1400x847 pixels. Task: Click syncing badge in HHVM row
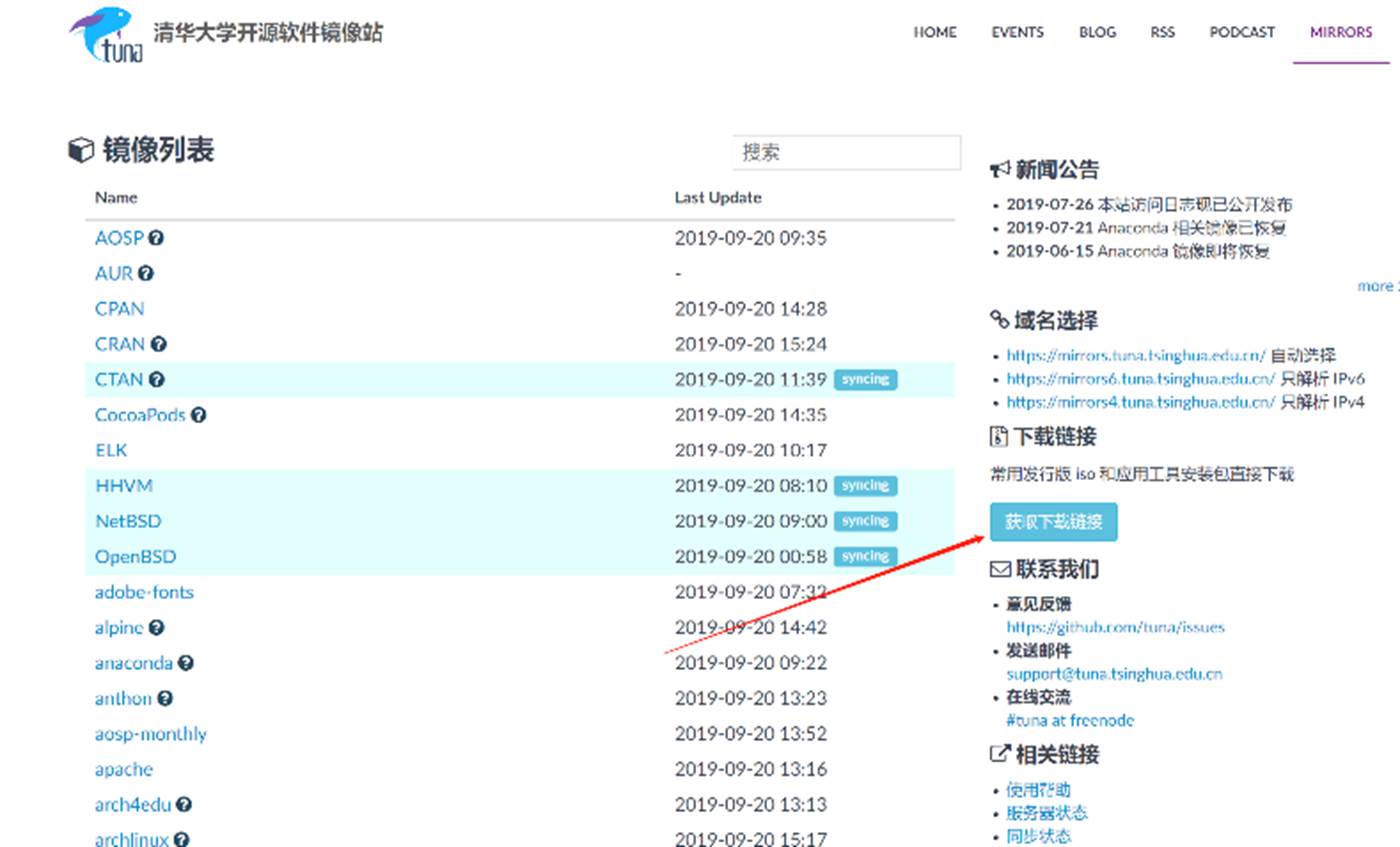[865, 486]
